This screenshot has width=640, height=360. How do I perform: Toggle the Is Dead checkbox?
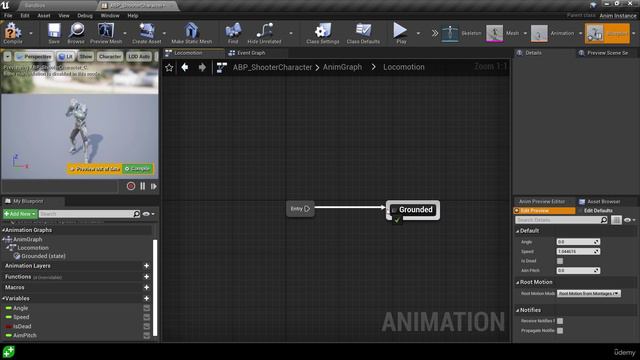560,261
